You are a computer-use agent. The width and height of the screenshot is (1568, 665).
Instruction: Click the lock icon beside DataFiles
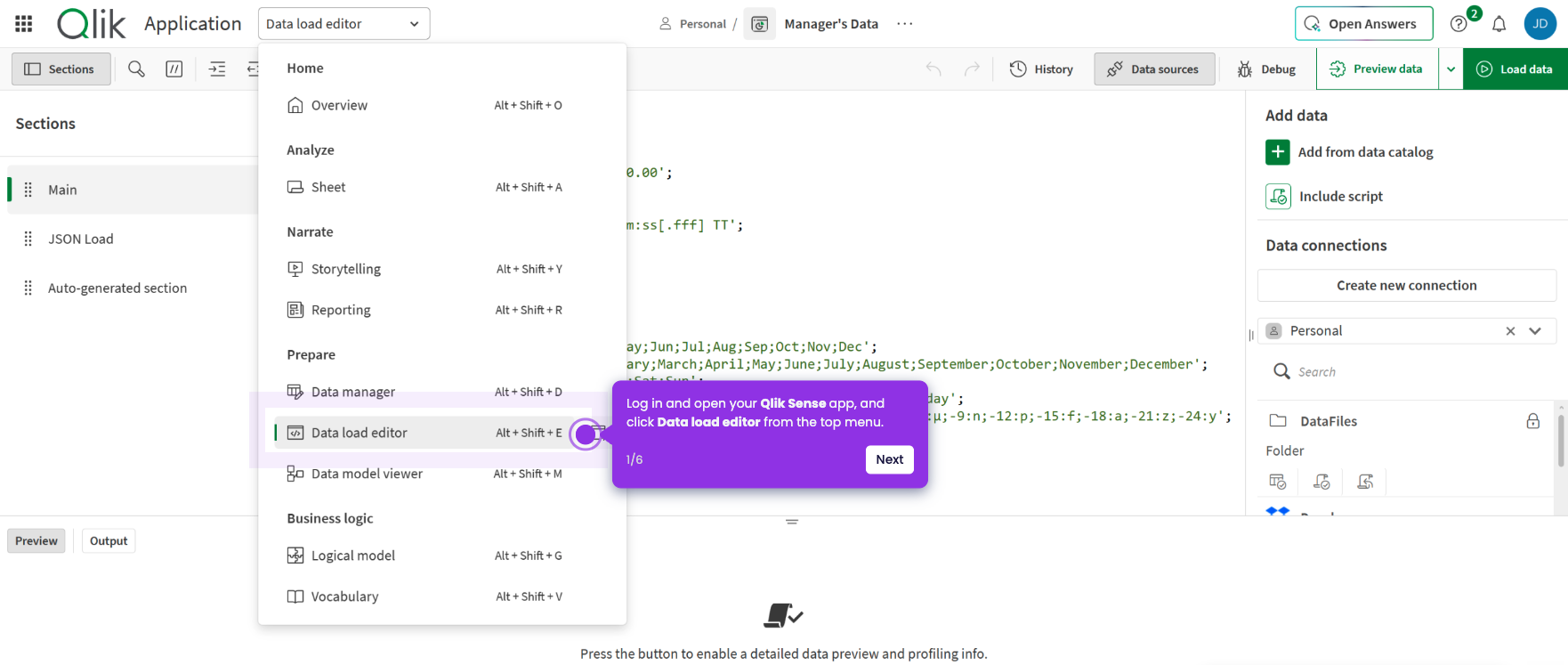point(1532,421)
